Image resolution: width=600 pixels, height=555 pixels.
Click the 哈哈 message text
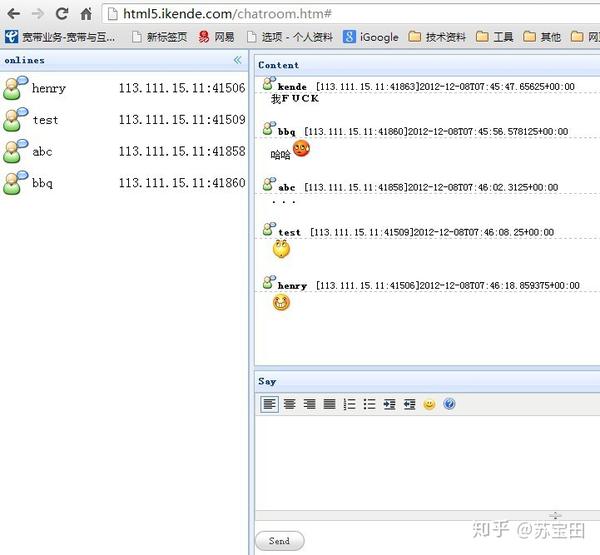pyautogui.click(x=280, y=155)
